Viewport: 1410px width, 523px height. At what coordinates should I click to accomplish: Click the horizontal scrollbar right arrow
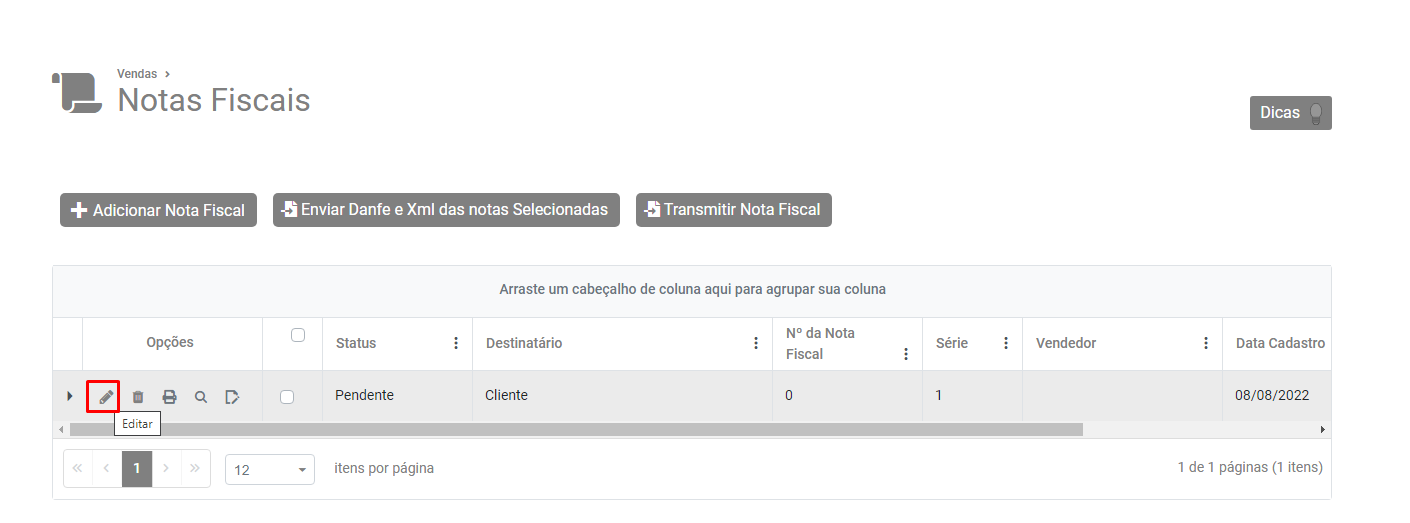[1322, 429]
